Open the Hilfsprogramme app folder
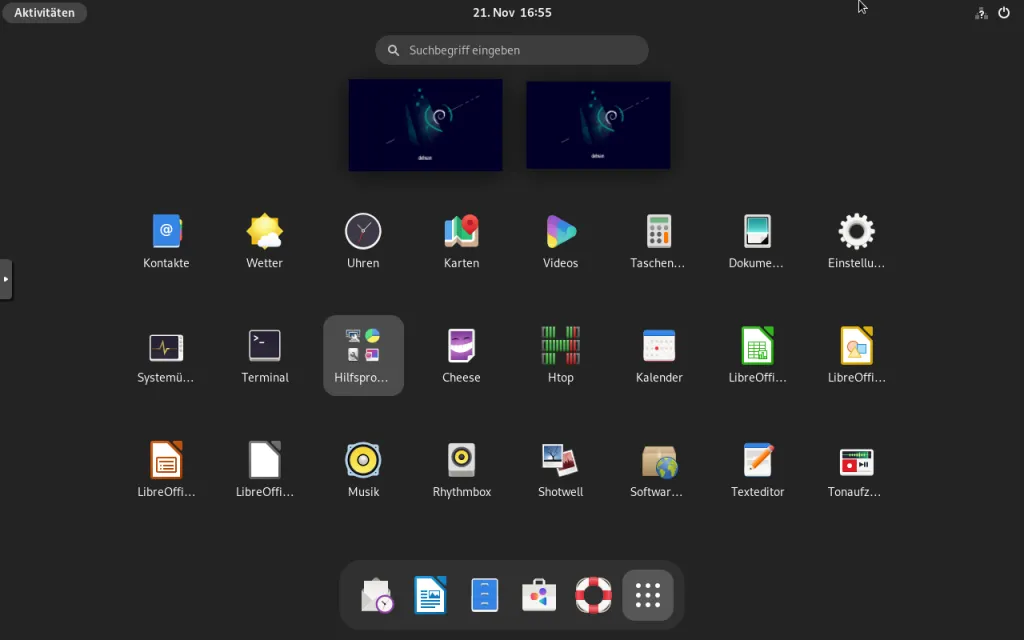 click(363, 355)
